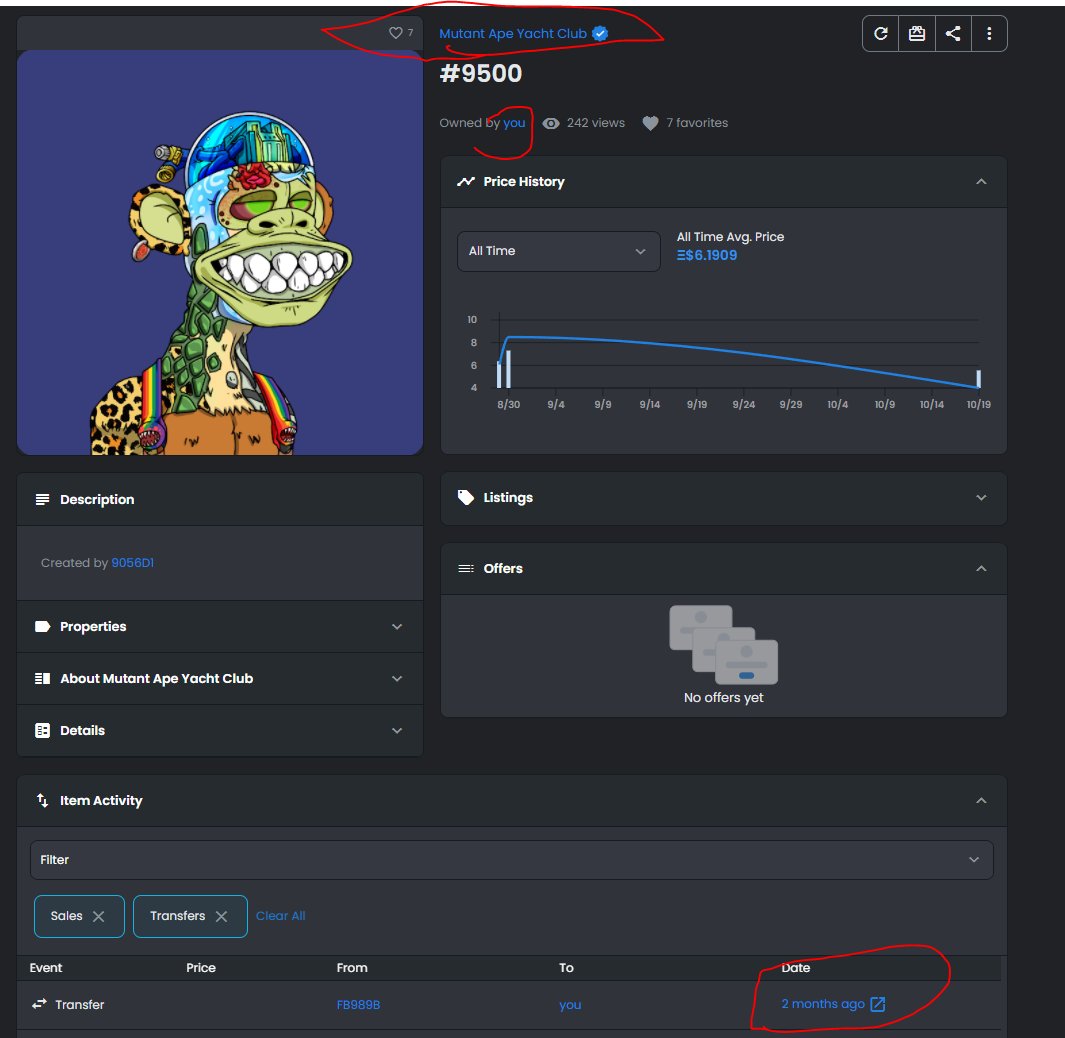Image resolution: width=1065 pixels, height=1038 pixels.
Task: Click the verified badge next to collection name
Action: pos(600,33)
